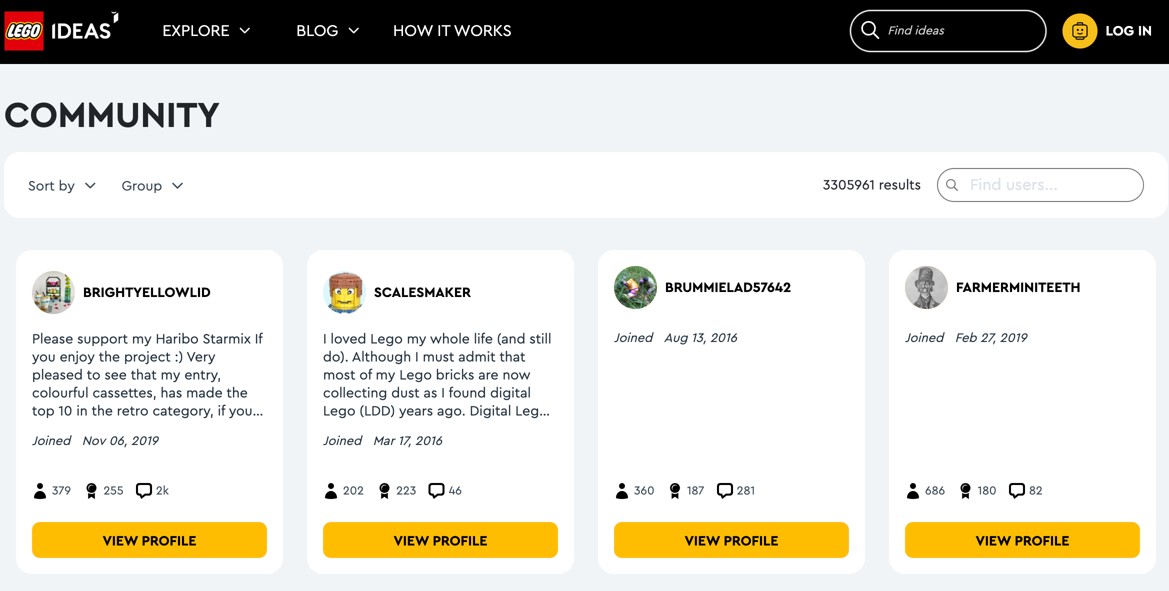Click the yellow minifigure login icon
The height and width of the screenshot is (591, 1169).
point(1079,31)
